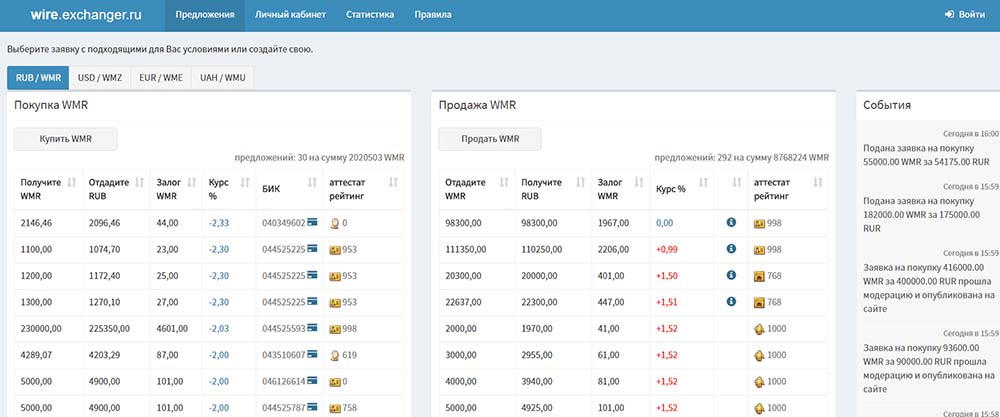Click the 2955,00 RUB cell
Screen dimensions: 1000x417
click(x=537, y=355)
